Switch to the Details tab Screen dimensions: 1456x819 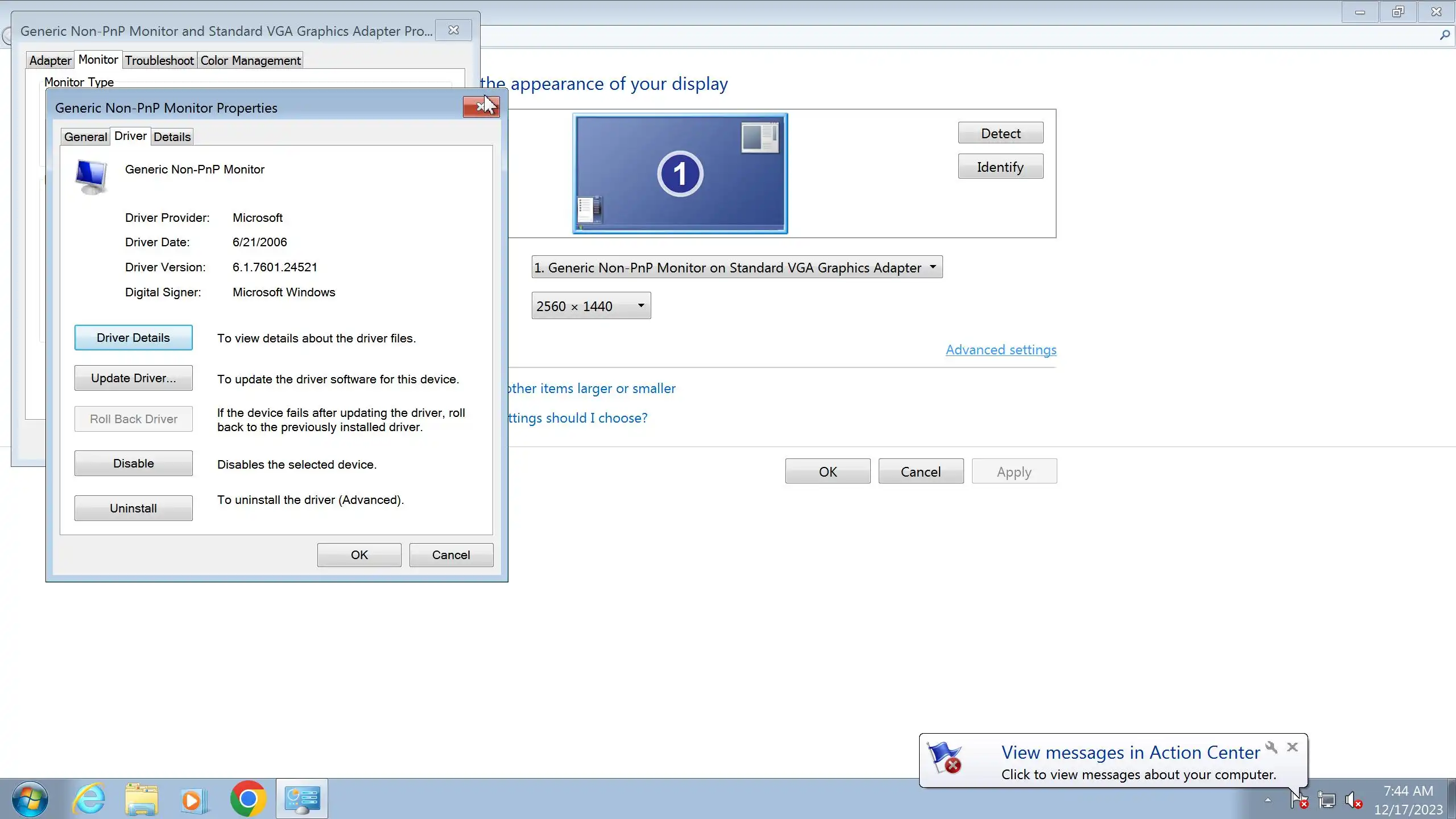(x=172, y=136)
